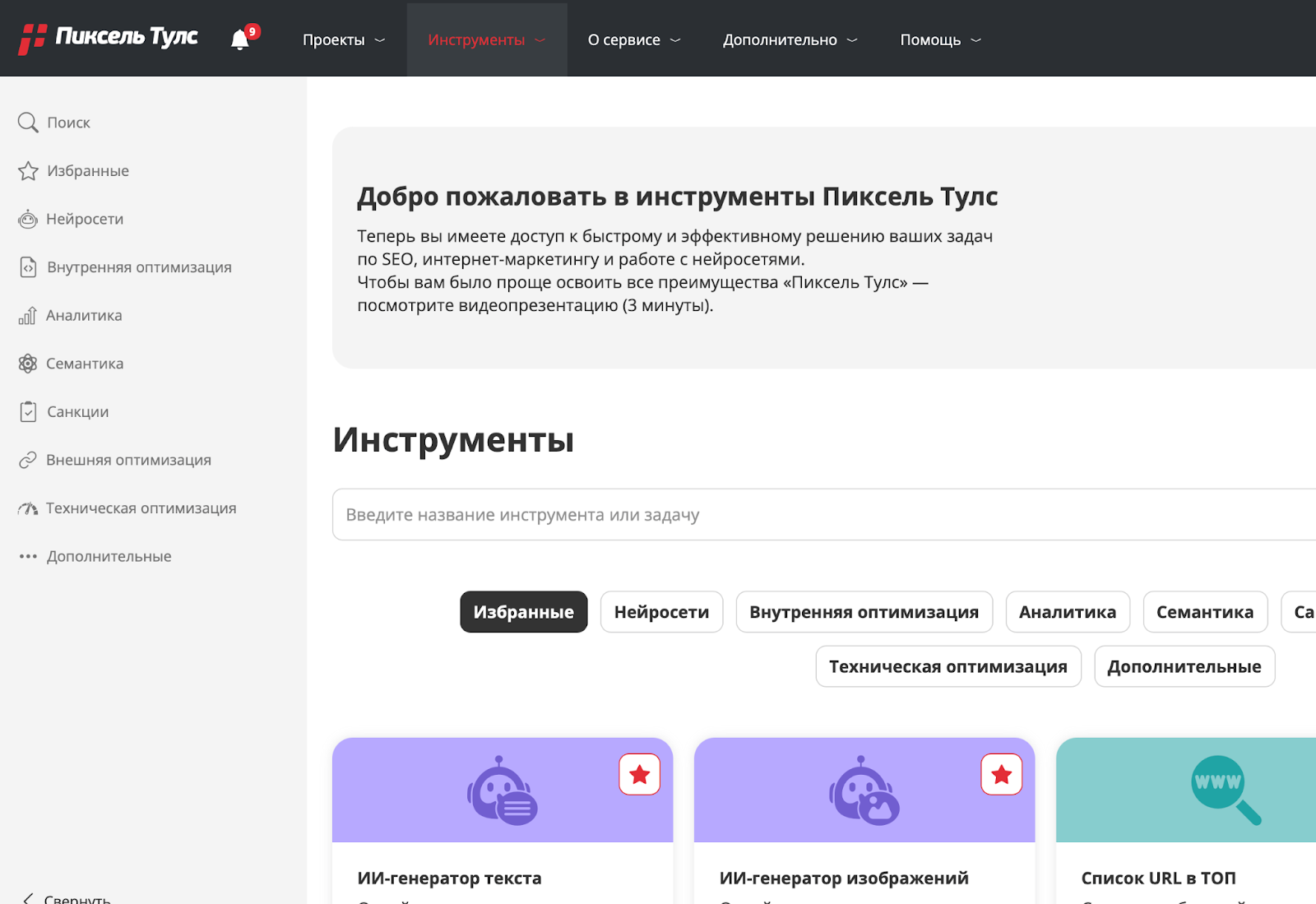Click the tool name search field
Screen dimensions: 1316x904
click(x=822, y=515)
